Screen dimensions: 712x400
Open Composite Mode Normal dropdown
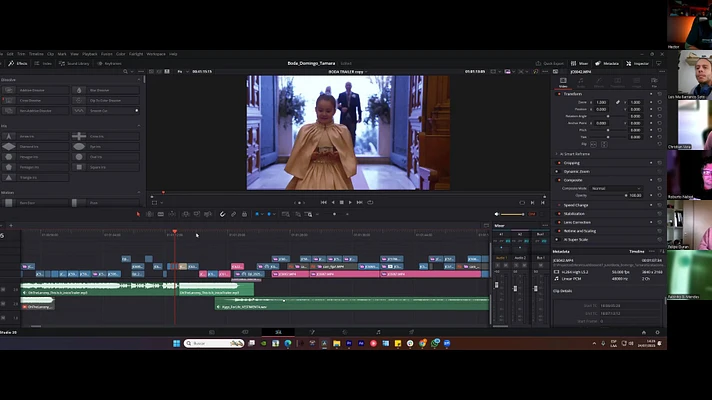coord(616,188)
